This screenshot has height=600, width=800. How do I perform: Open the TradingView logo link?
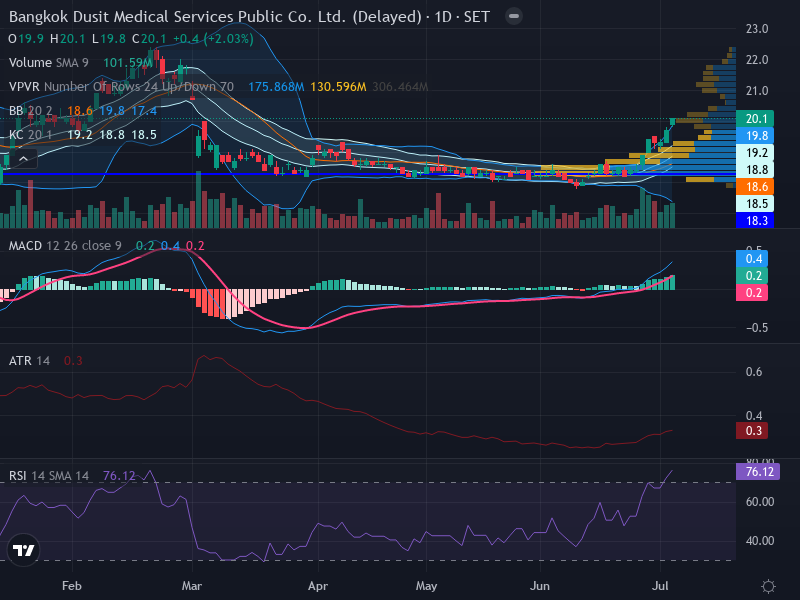pos(23,549)
